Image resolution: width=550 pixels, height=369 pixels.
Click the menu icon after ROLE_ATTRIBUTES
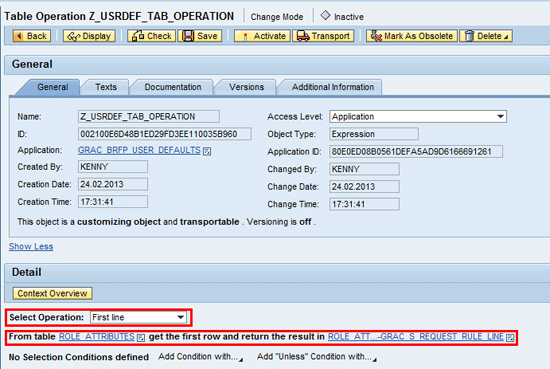point(141,337)
